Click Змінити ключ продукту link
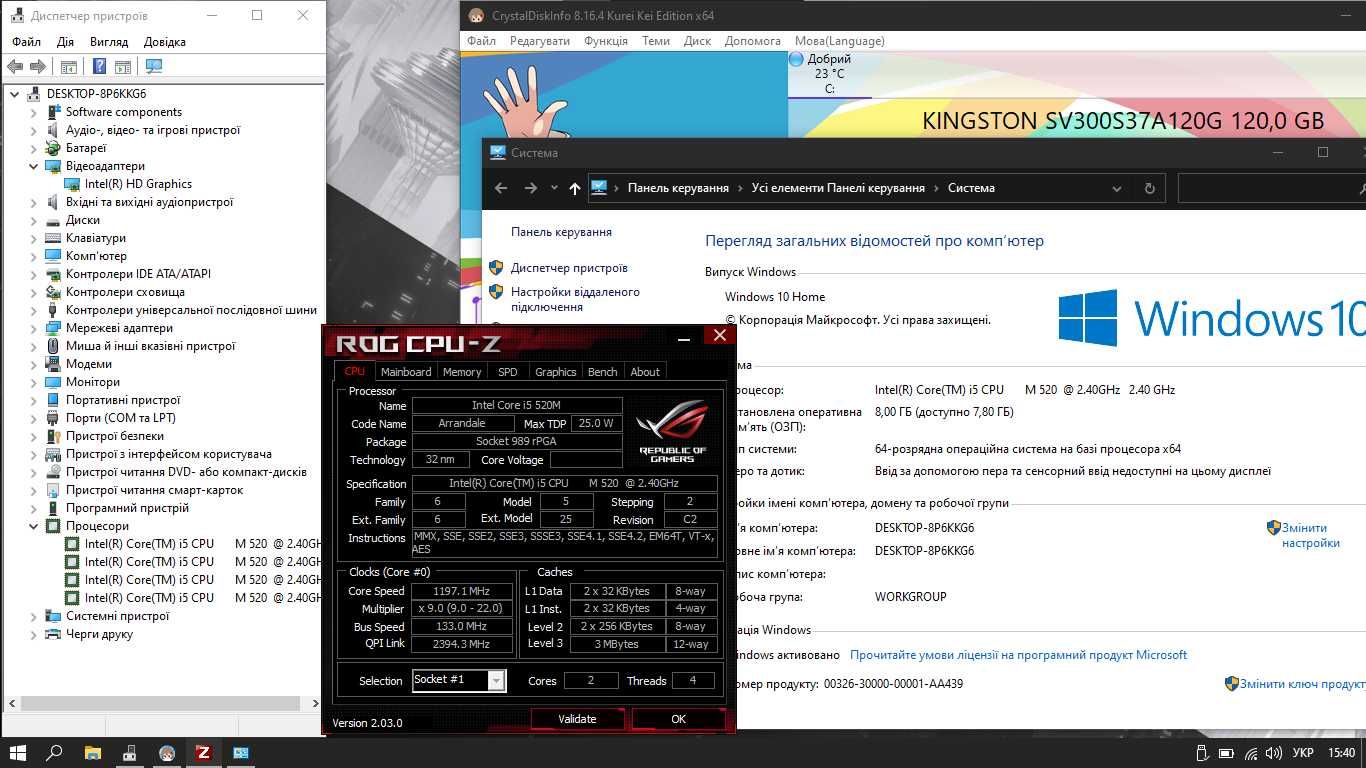The width and height of the screenshot is (1366, 768). point(1303,684)
